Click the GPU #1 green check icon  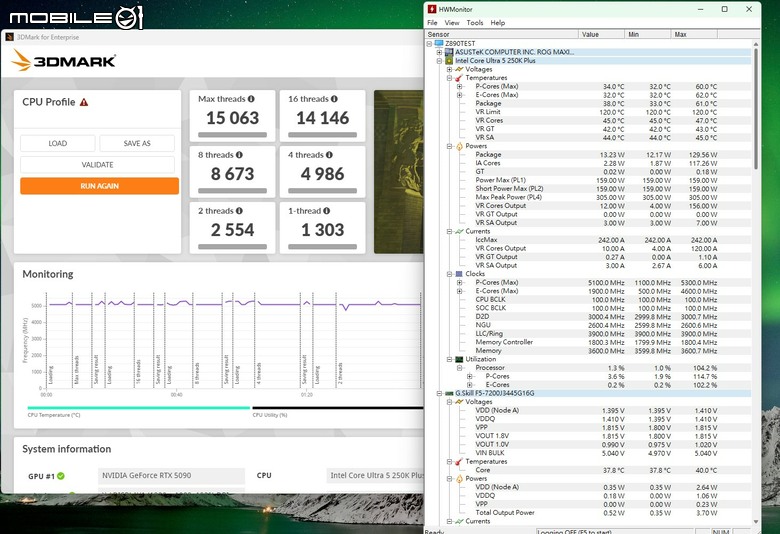[x=61, y=476]
